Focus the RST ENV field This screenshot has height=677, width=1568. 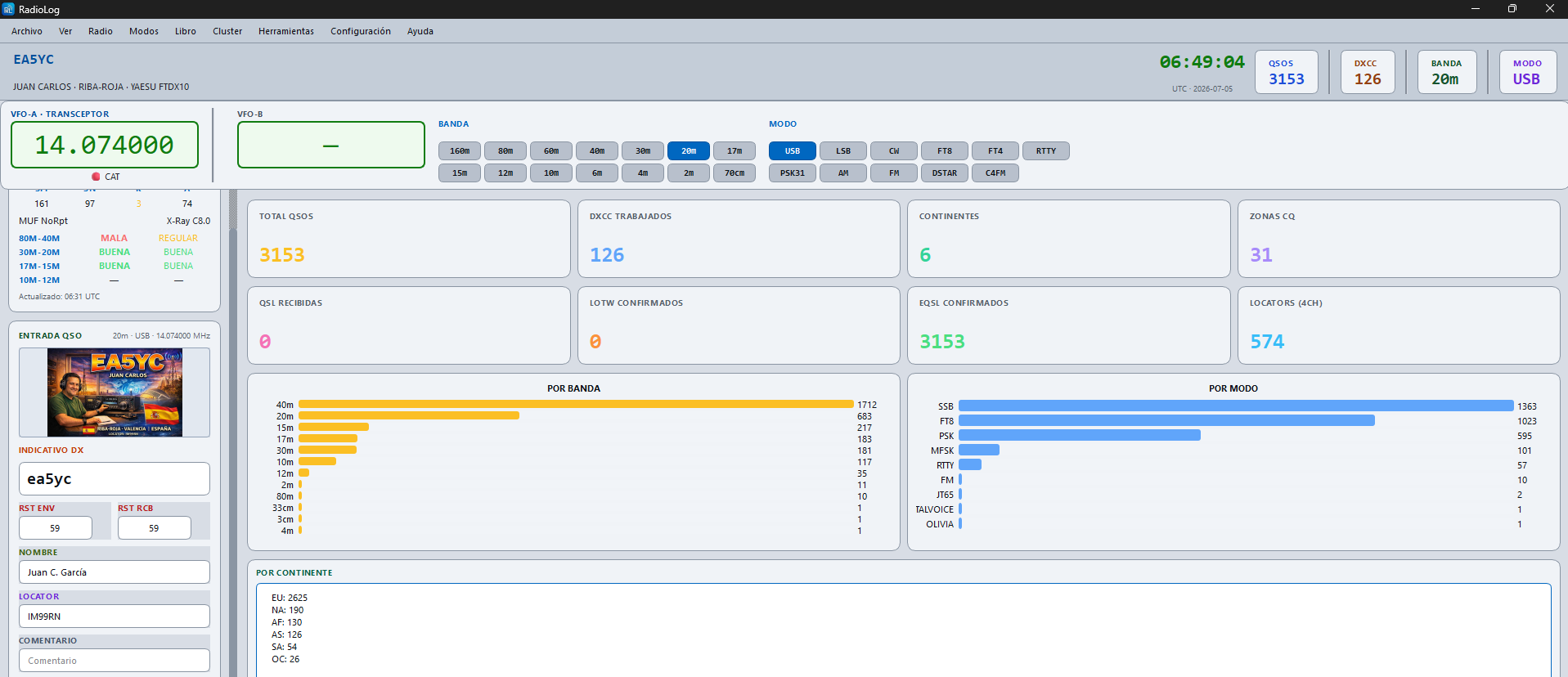click(x=55, y=528)
